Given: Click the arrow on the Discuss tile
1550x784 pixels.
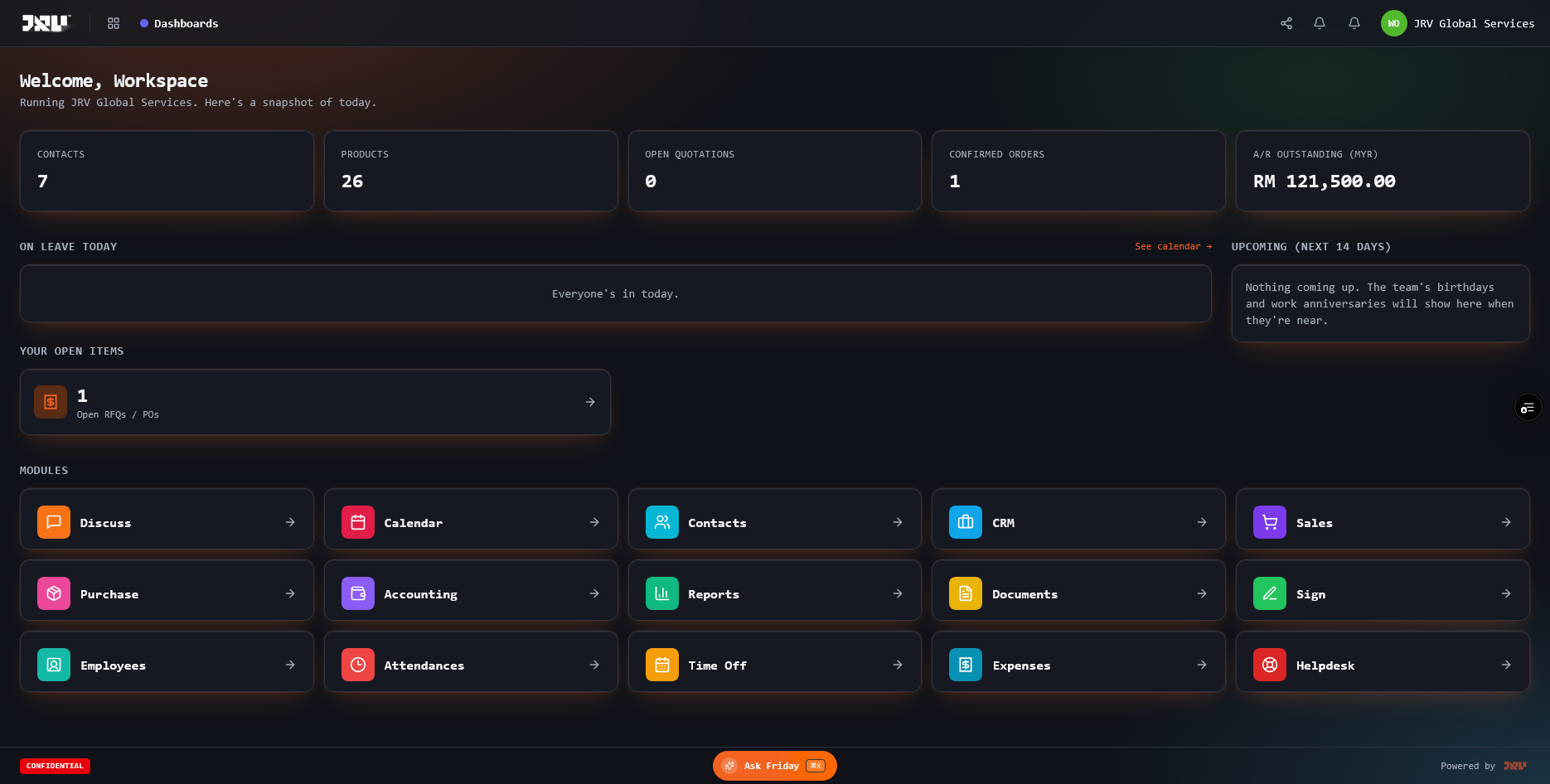Looking at the screenshot, I should (290, 522).
